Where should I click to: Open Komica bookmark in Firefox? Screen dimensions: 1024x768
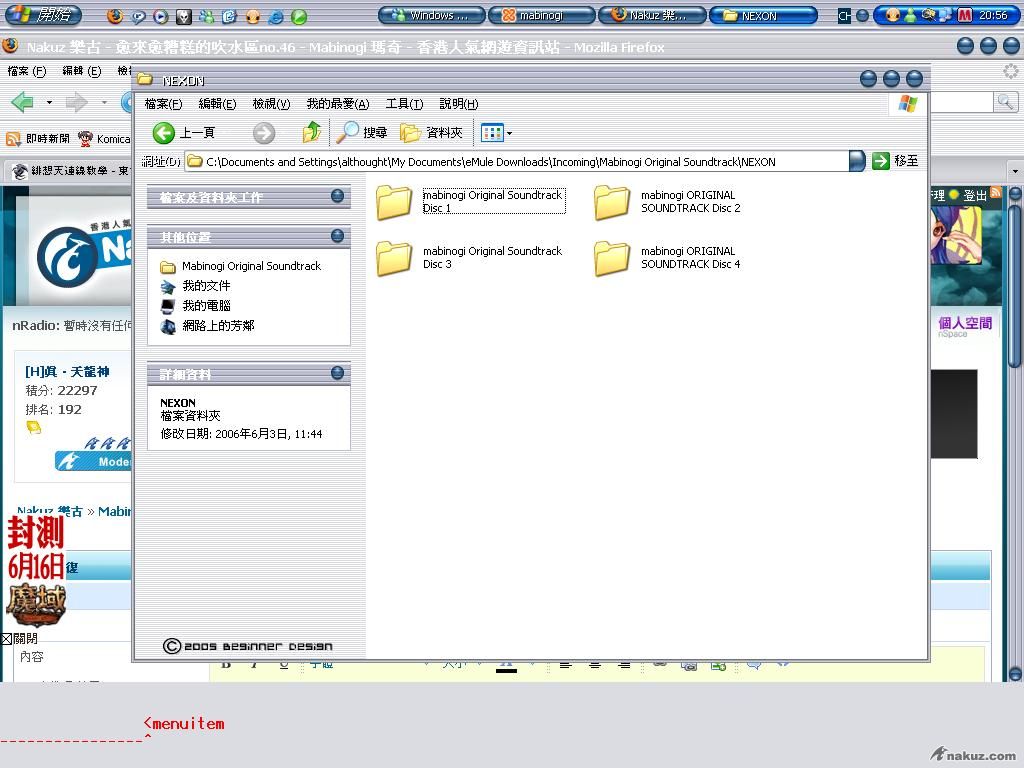point(104,138)
